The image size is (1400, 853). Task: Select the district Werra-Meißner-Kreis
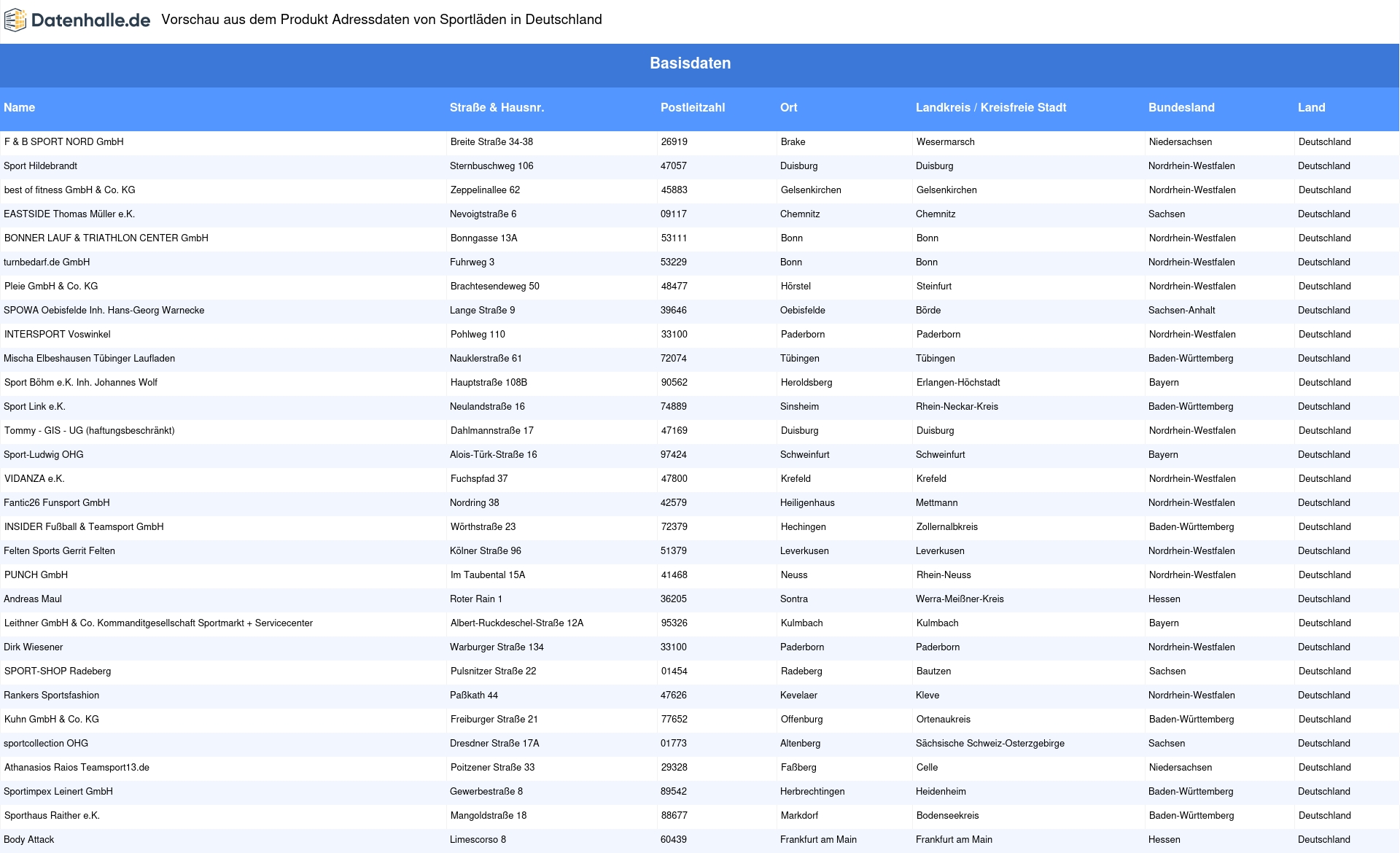pyautogui.click(x=960, y=599)
